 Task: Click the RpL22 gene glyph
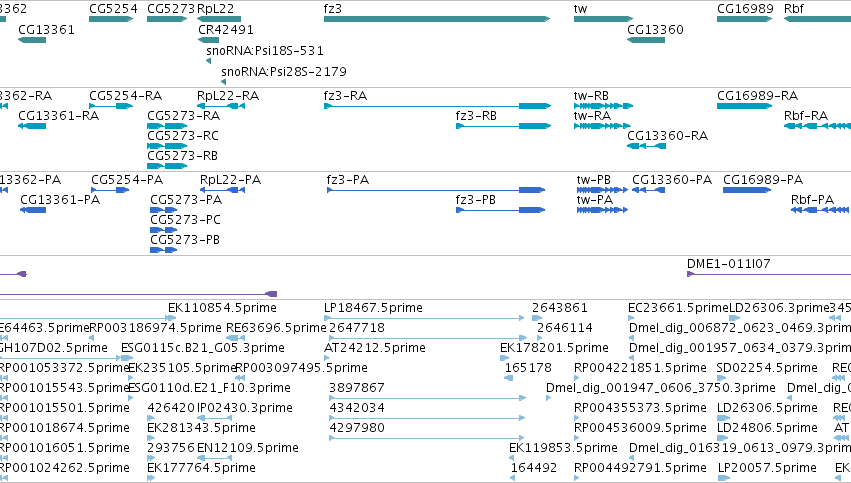219,19
